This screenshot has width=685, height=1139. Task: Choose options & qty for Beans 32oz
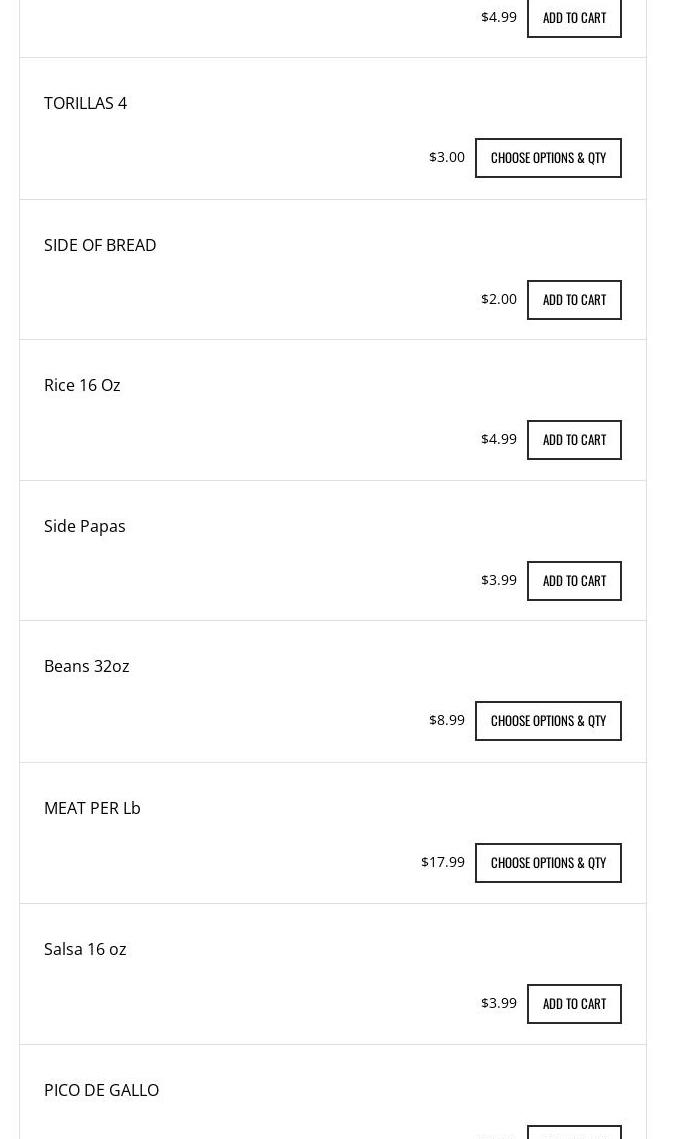548,721
